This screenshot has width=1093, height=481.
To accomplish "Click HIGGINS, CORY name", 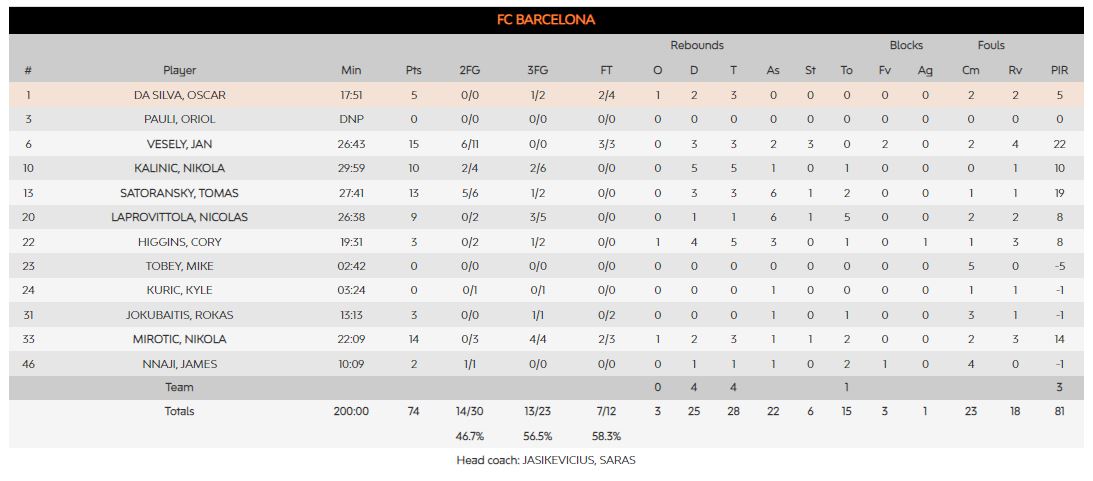I will (x=180, y=242).
